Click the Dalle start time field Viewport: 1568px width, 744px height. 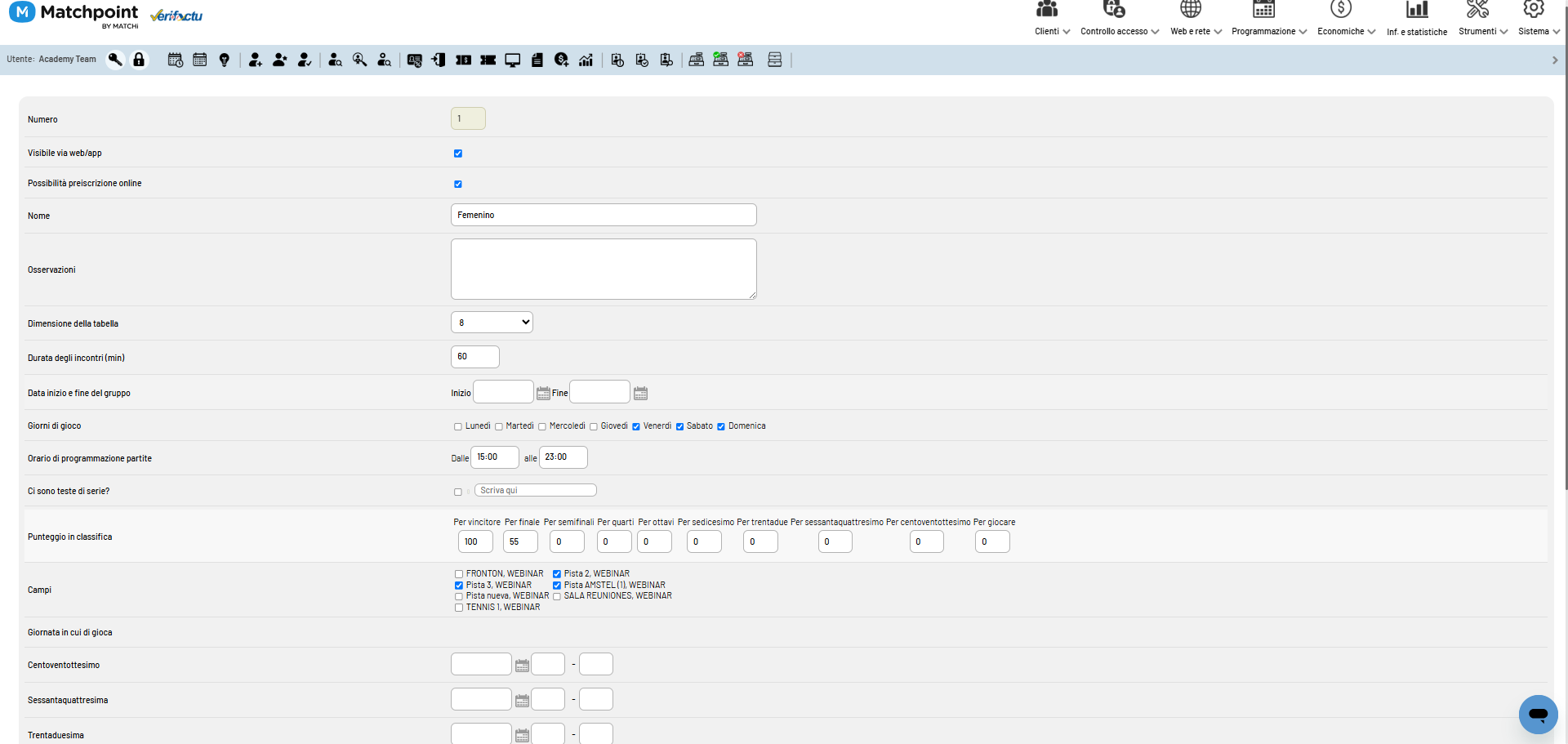coord(495,457)
